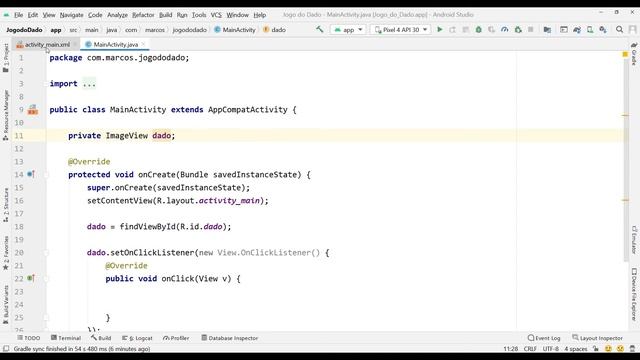Open the Project Structure folder icon
The height and width of the screenshot is (360, 640).
pos(547,29)
